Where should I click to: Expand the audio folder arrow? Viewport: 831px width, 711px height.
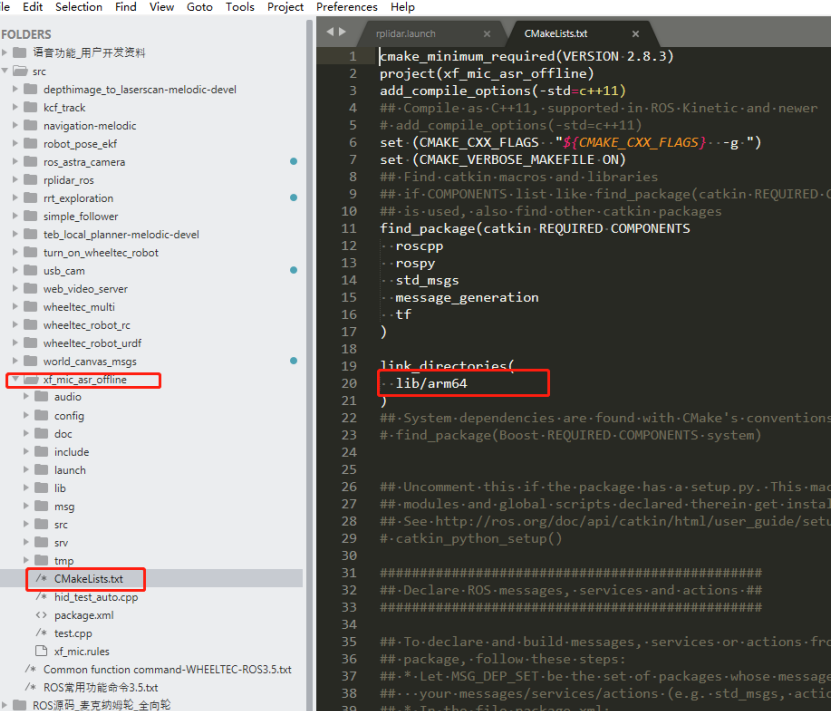pos(27,397)
